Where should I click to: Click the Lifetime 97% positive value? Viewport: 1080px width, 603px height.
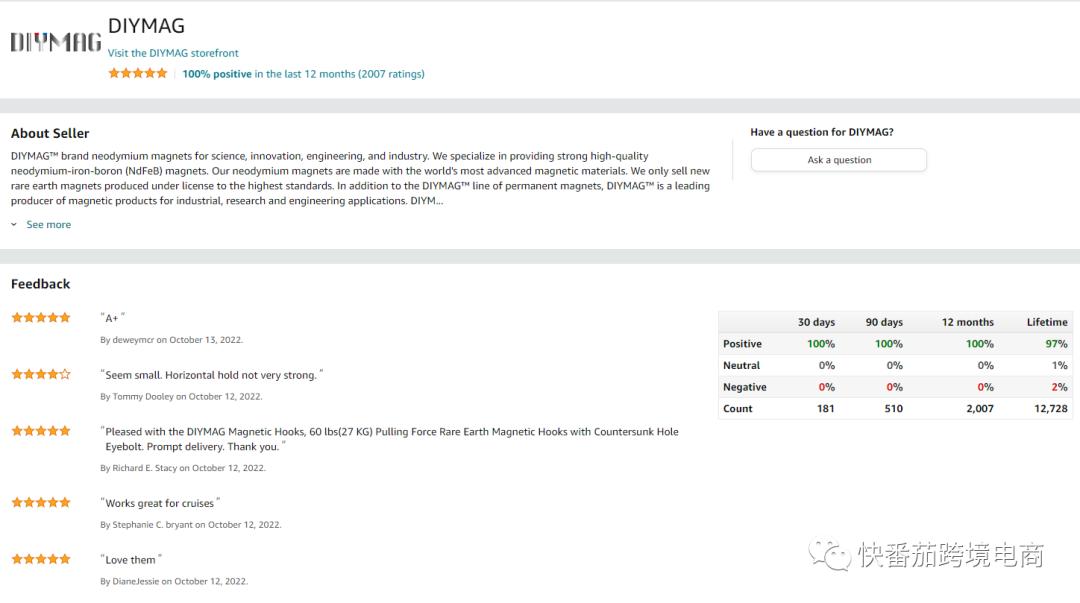click(1055, 344)
